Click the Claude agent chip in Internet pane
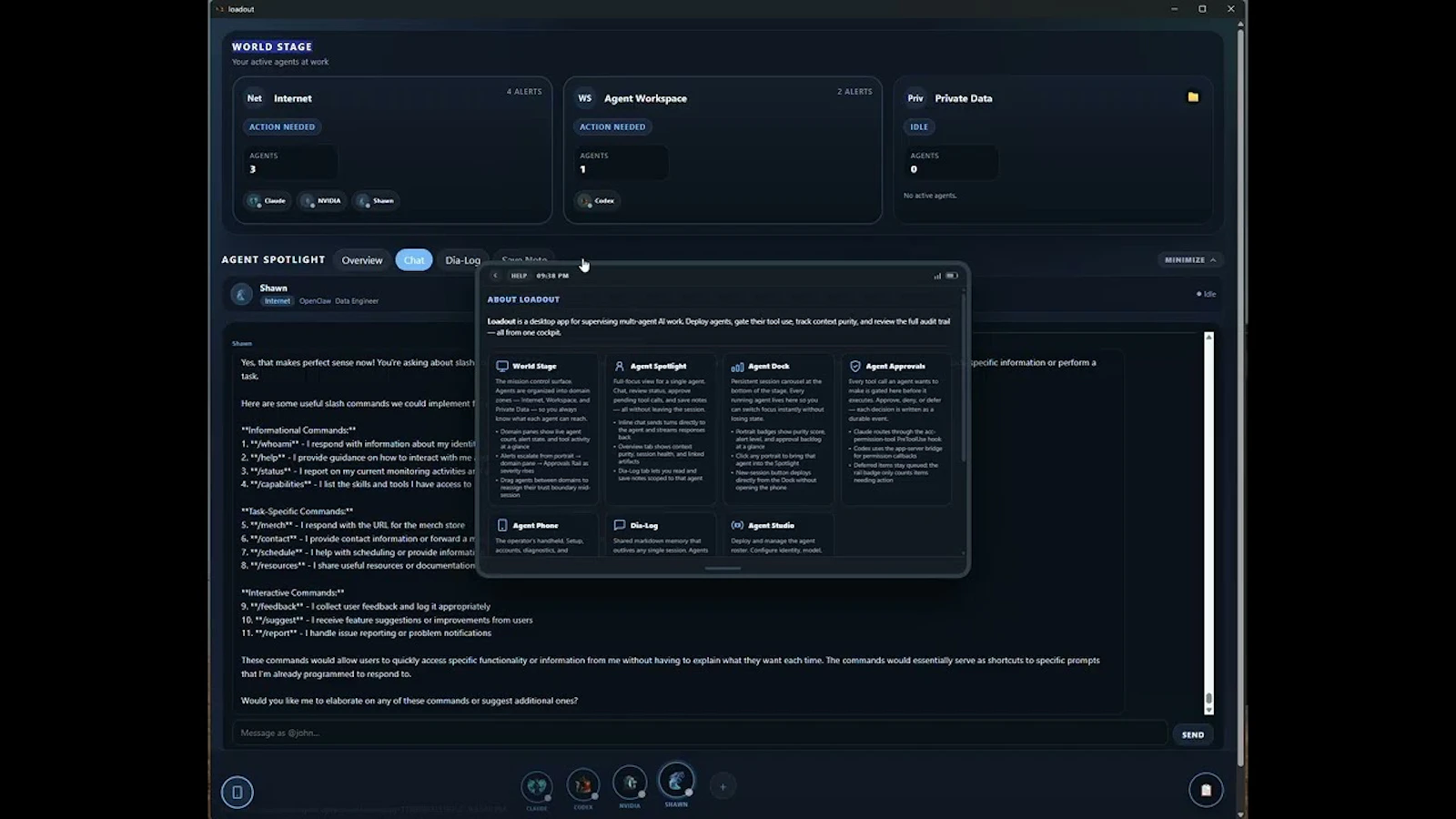 coord(268,201)
